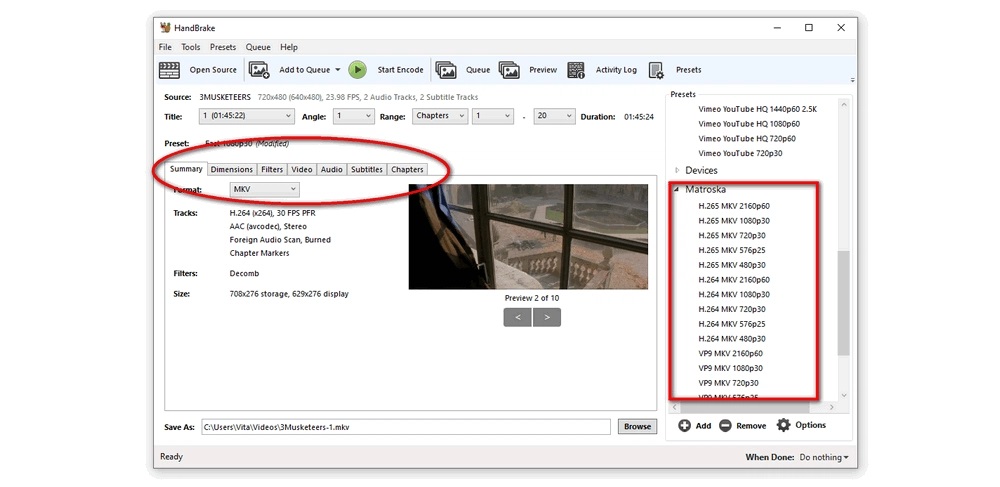Select H.264 MKV 576p25 preset
Screen dimensions: 1000x487
(732, 324)
